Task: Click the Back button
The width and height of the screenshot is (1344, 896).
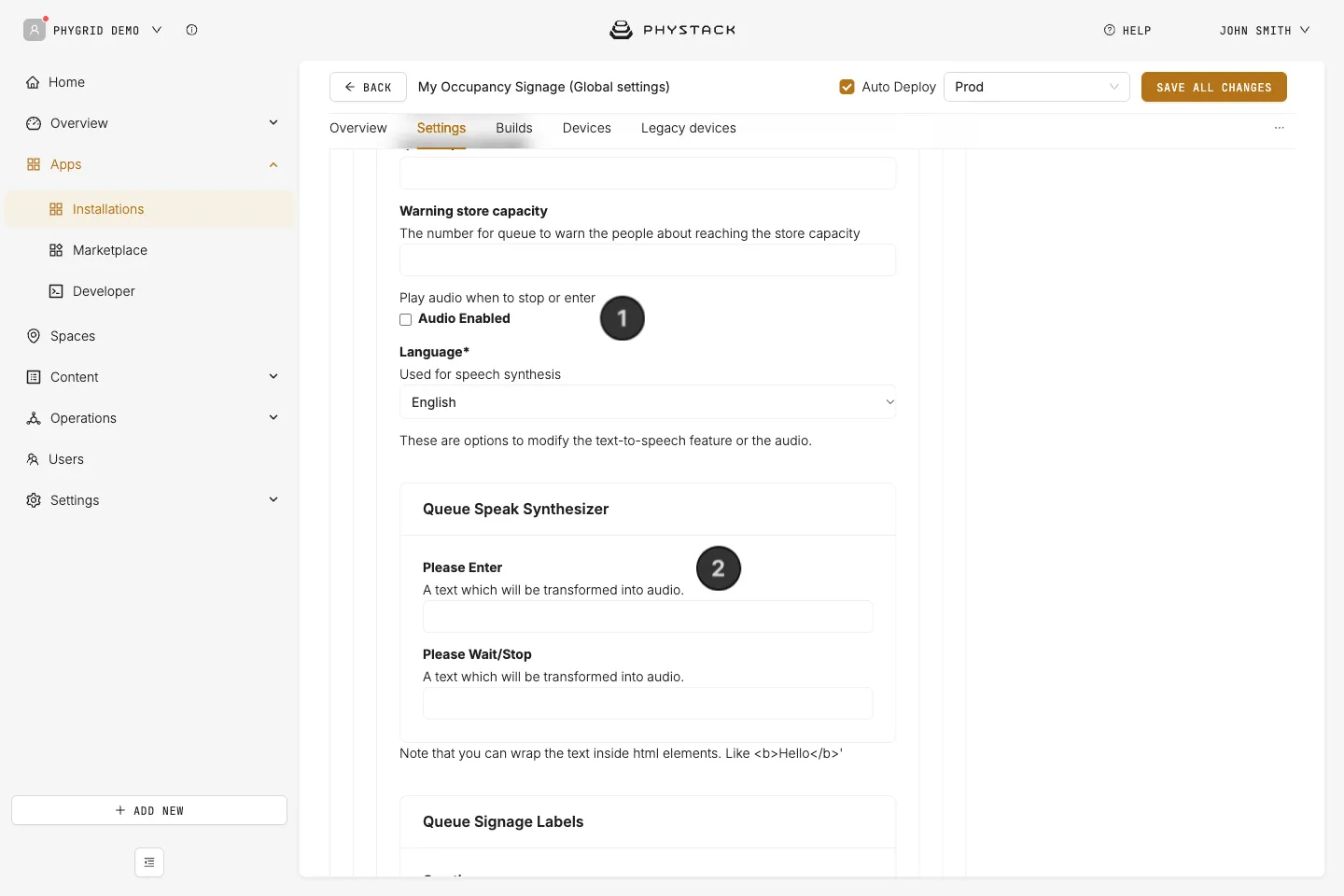Action: [x=368, y=87]
